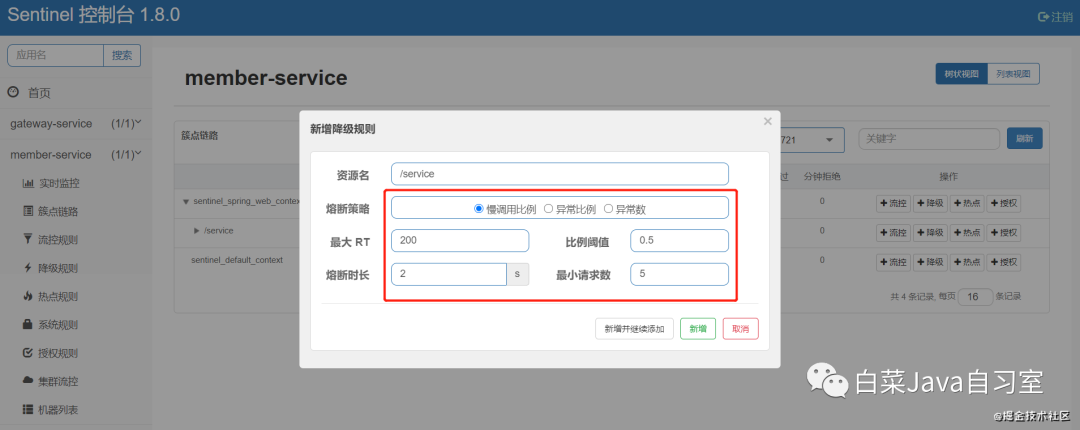Click the sentinel_default_context row text
Viewport: 1080px width, 430px height.
237,260
